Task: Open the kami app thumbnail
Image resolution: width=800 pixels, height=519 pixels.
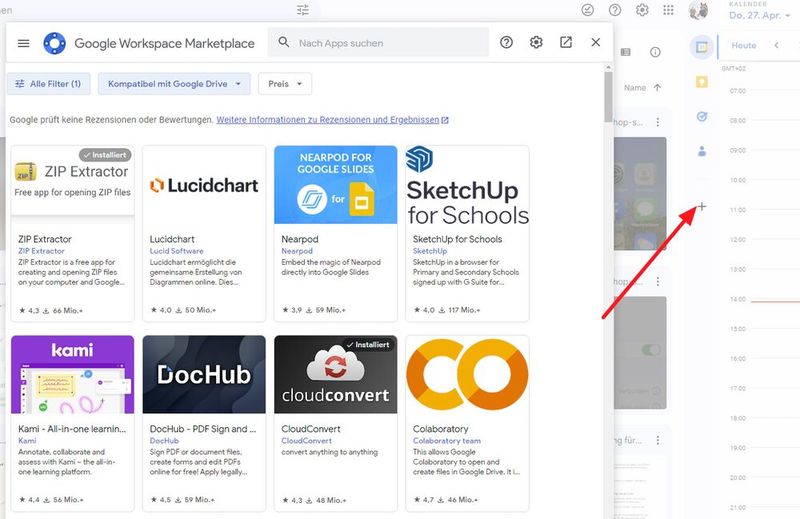Action: pyautogui.click(x=72, y=375)
